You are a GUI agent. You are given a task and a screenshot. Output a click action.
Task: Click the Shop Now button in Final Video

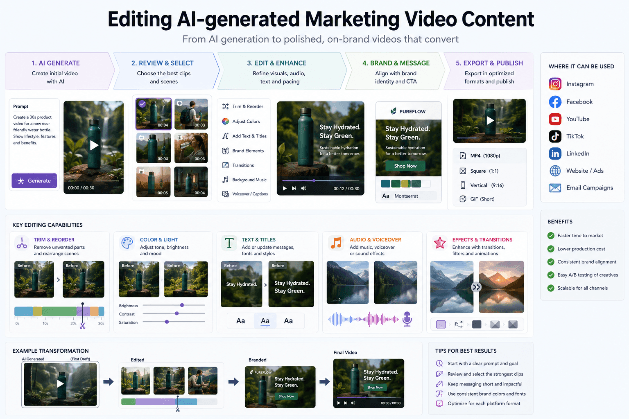point(375,388)
